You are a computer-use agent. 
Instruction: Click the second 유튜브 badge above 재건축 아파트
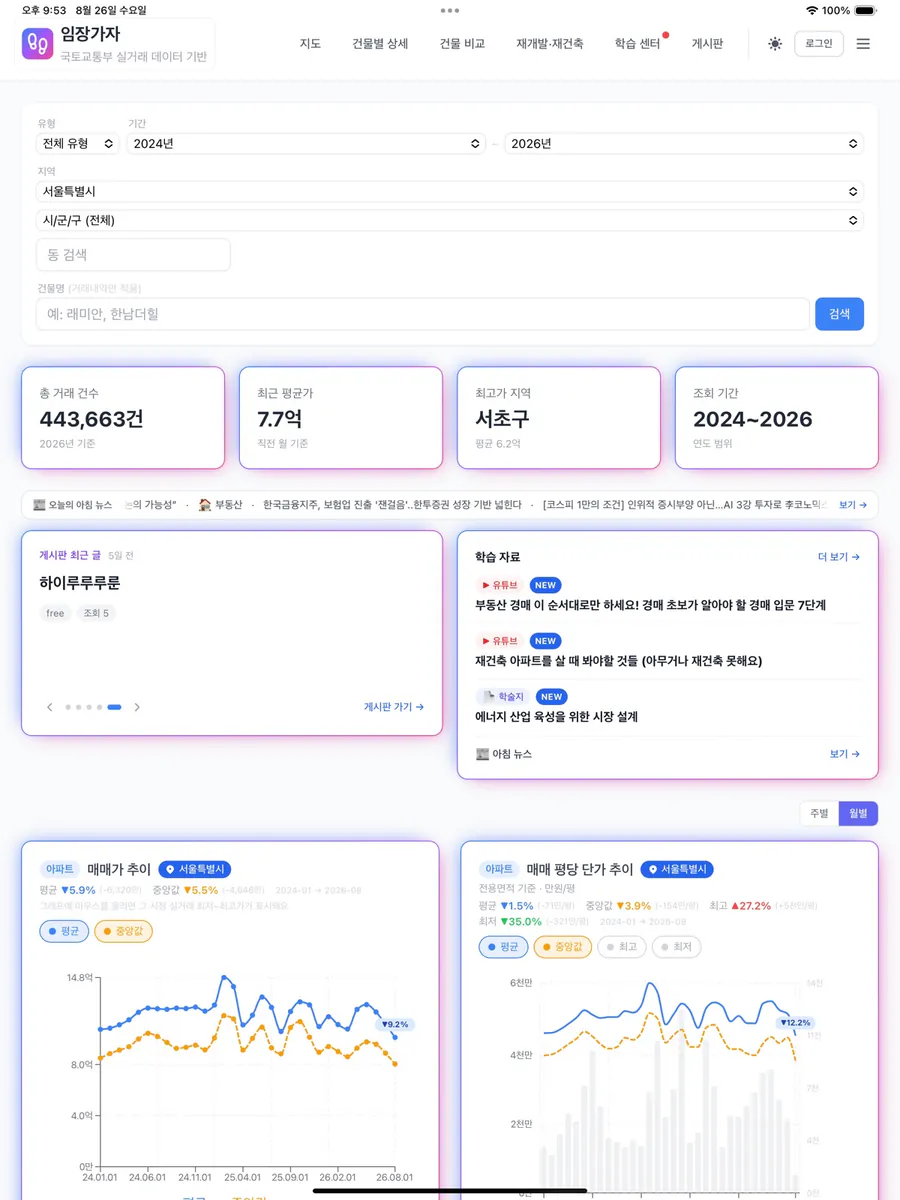[500, 641]
